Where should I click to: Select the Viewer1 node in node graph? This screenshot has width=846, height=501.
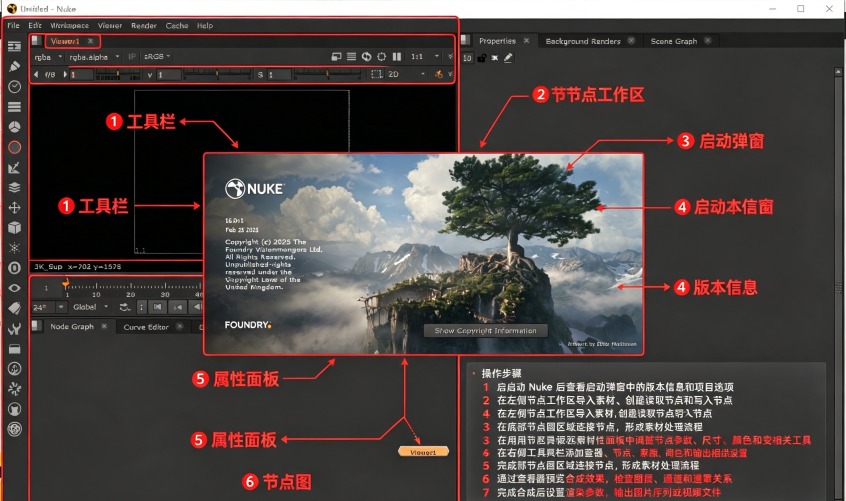(x=424, y=452)
